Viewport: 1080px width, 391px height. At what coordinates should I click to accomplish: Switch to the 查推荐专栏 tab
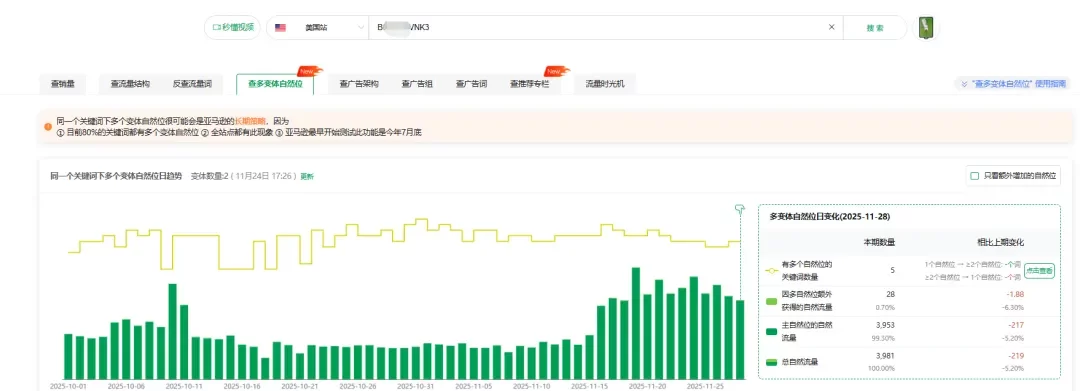point(530,84)
